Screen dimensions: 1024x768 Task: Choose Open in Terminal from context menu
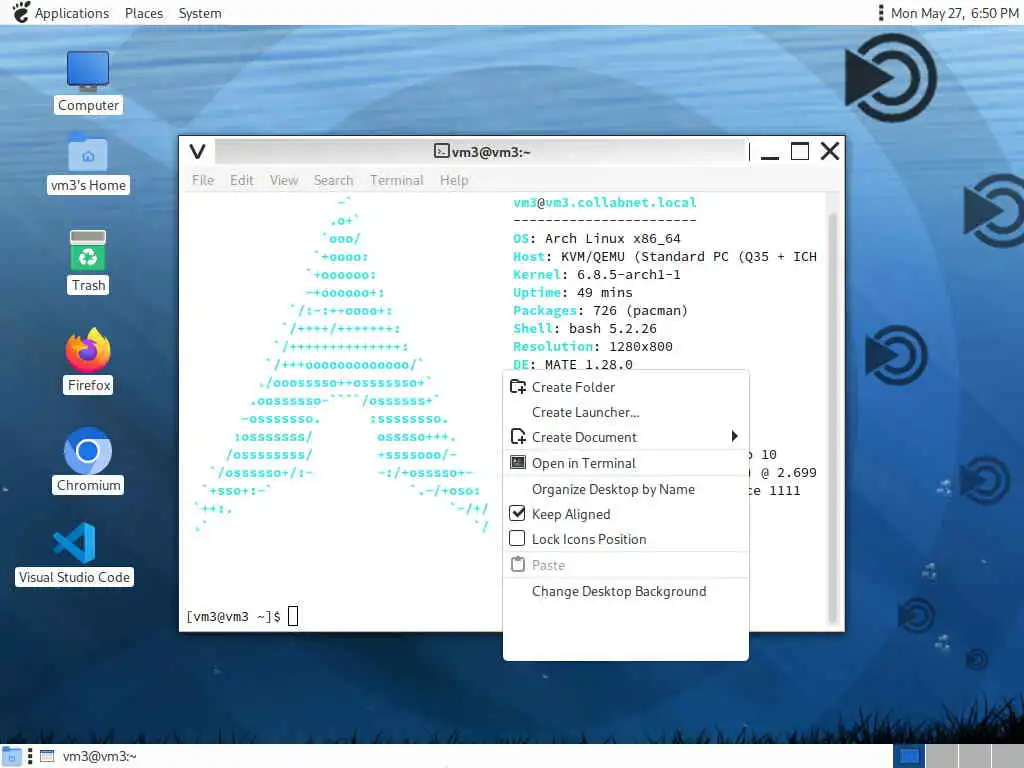click(626, 463)
